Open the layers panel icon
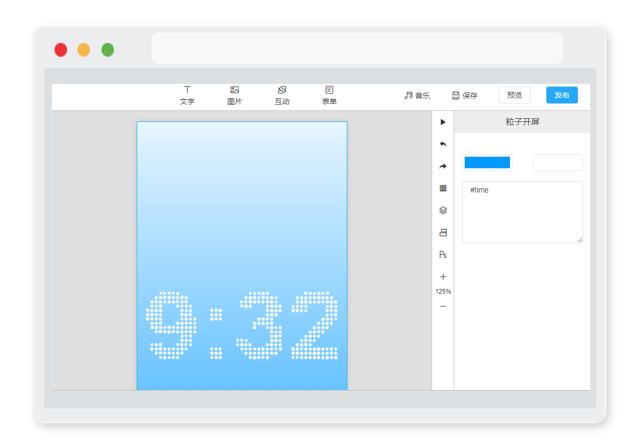640x440 pixels. coord(443,210)
